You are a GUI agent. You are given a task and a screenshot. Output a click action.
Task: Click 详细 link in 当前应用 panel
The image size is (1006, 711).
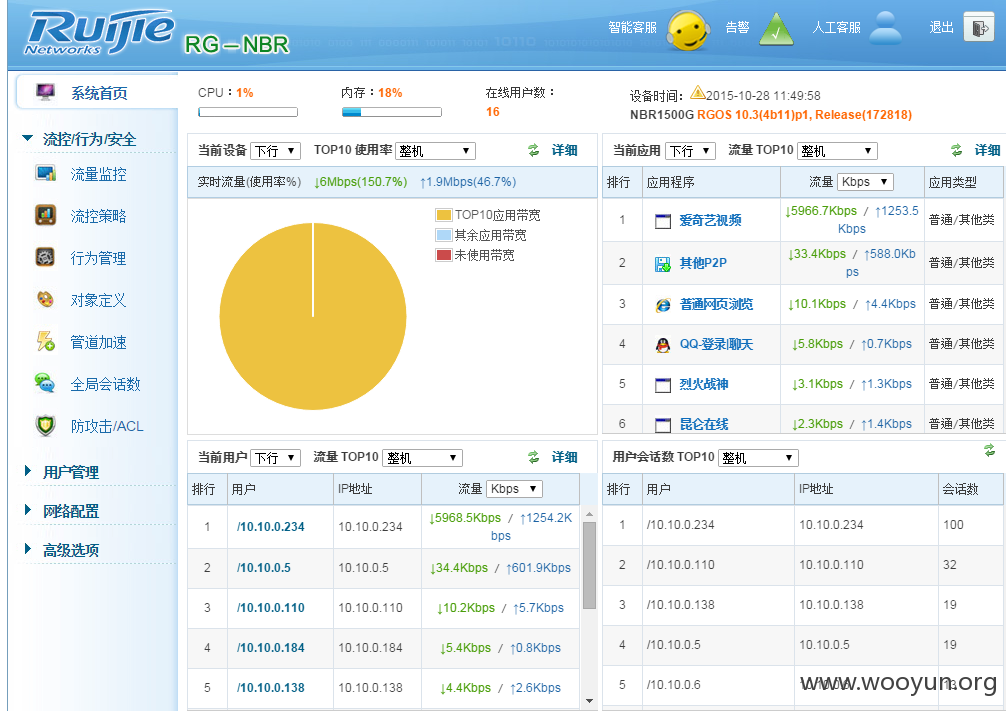point(987,150)
